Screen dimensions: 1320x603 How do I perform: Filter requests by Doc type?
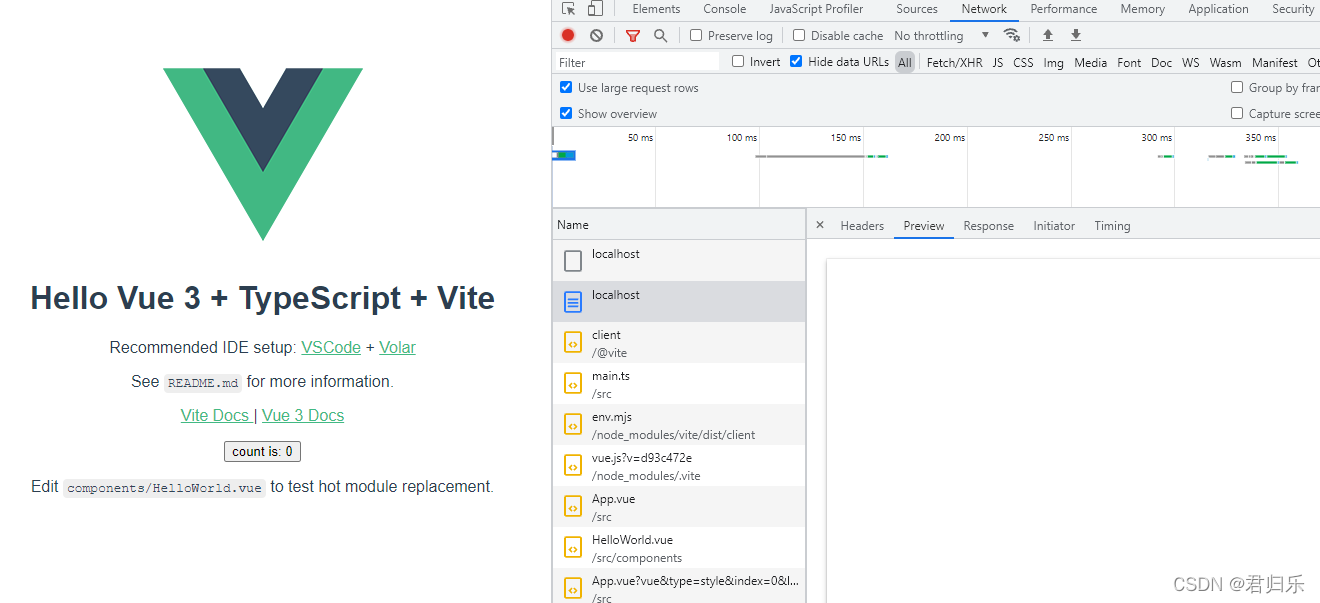click(1162, 62)
